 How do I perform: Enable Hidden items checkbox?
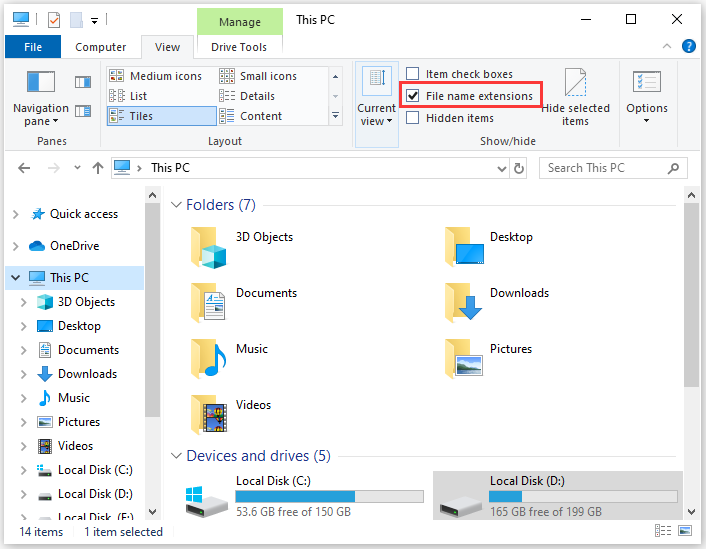(412, 118)
